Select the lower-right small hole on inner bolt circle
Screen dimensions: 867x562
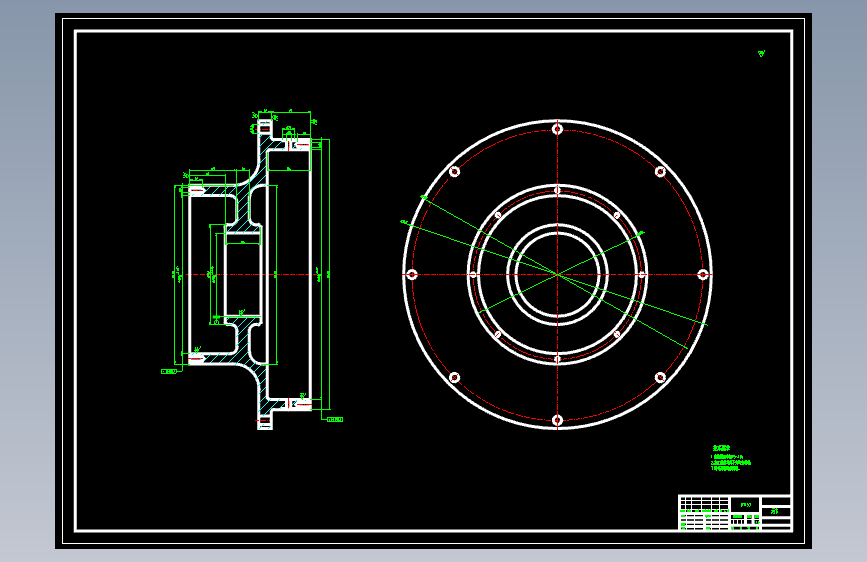pyautogui.click(x=617, y=334)
